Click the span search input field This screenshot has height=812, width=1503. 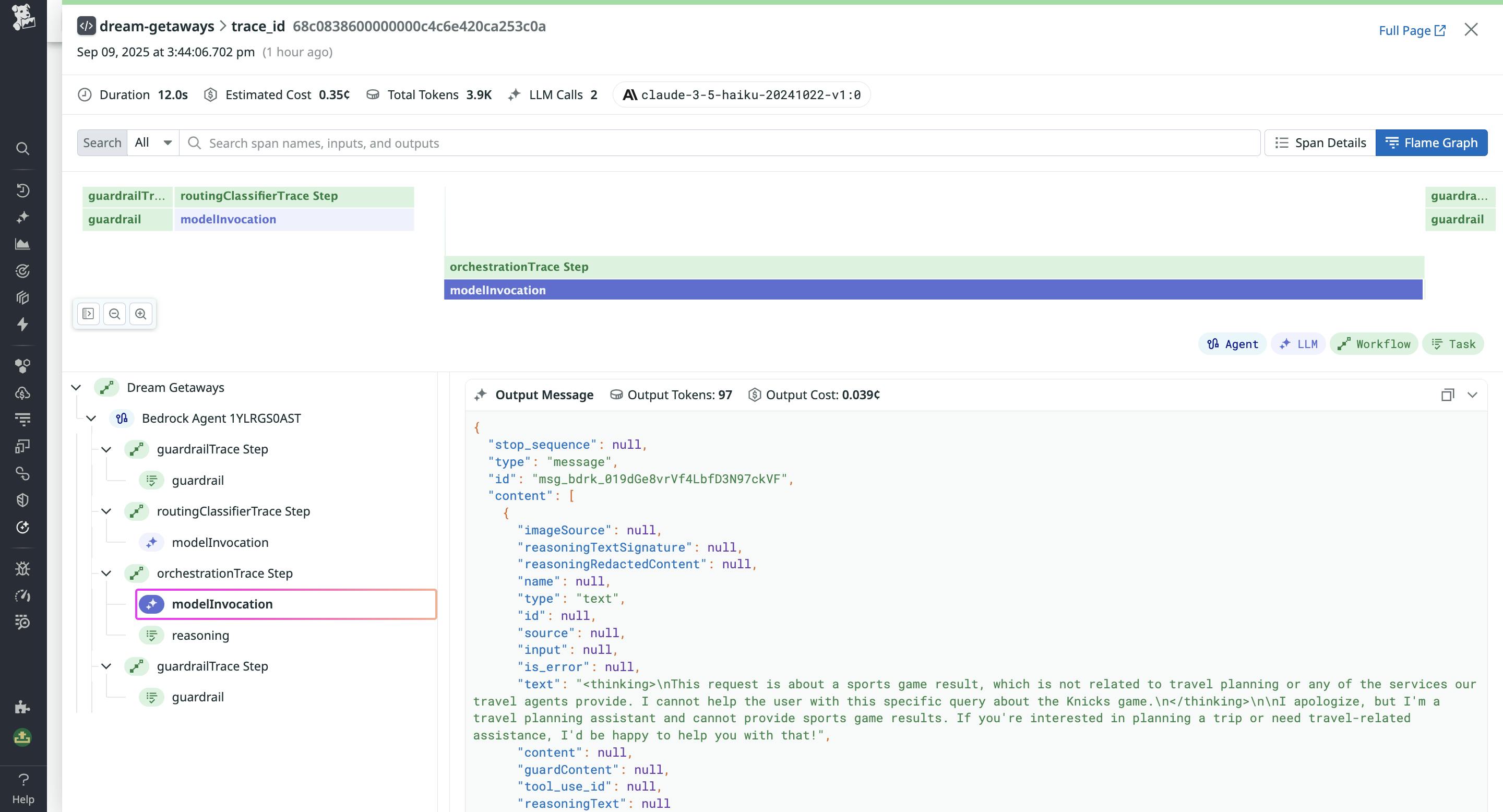click(730, 143)
